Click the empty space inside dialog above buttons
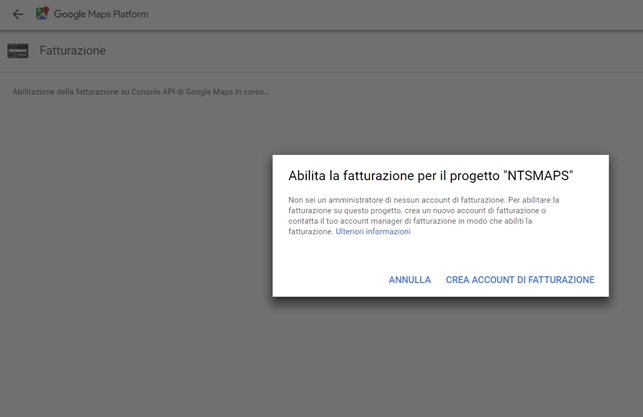Image resolution: width=643 pixels, height=417 pixels. [440, 255]
